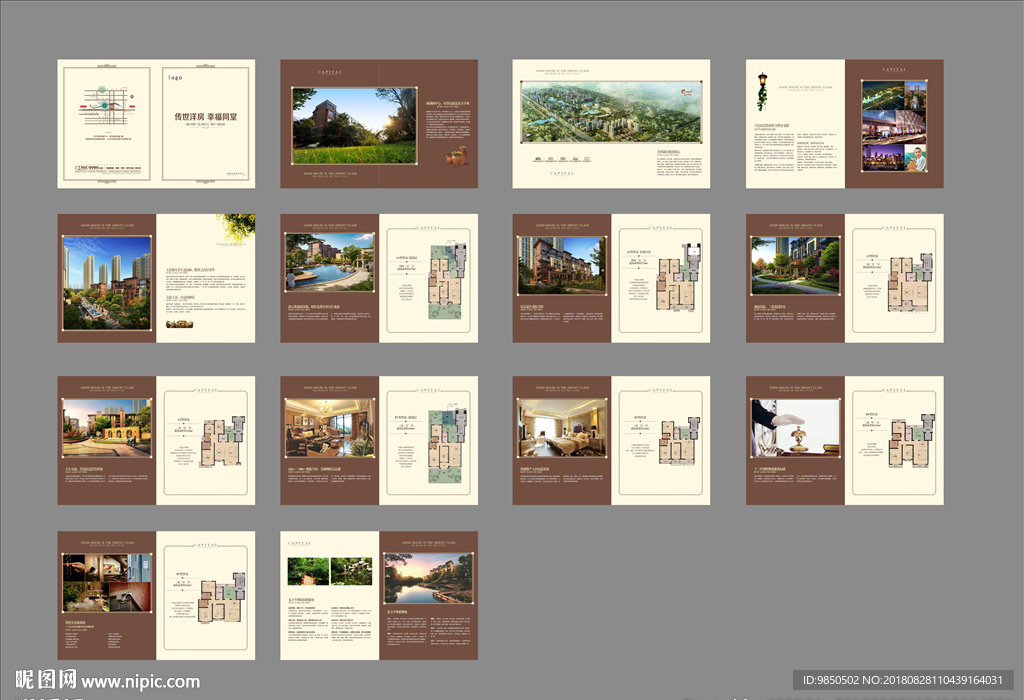Select the high-rise towers photo

[107, 282]
